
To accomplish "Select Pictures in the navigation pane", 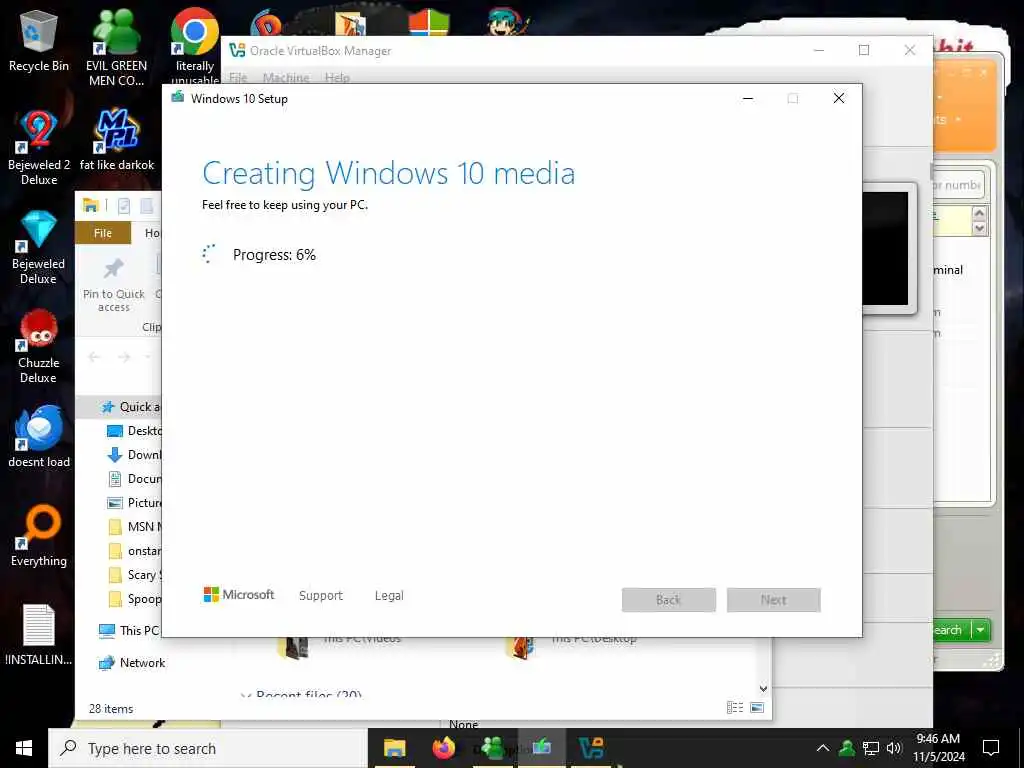I will (x=133, y=503).
